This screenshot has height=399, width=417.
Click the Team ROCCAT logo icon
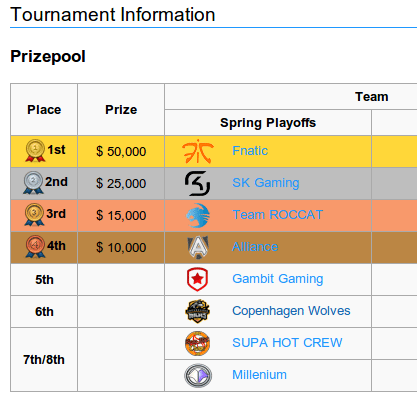click(198, 215)
